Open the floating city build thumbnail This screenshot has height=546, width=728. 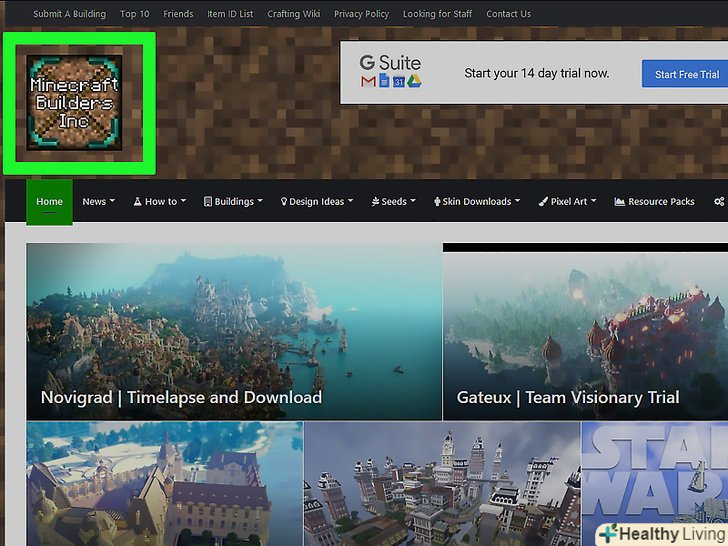tap(442, 484)
